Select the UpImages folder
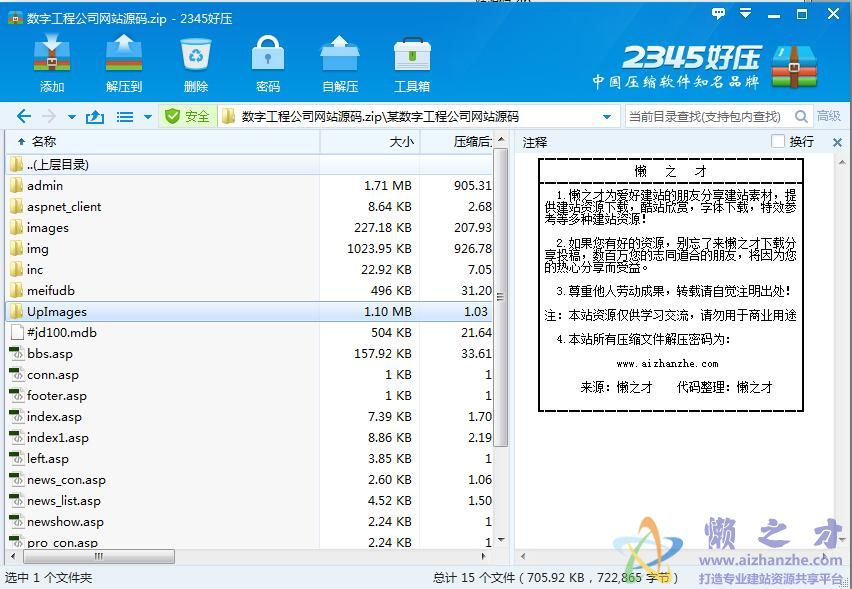The width and height of the screenshot is (852, 589). coord(250,312)
